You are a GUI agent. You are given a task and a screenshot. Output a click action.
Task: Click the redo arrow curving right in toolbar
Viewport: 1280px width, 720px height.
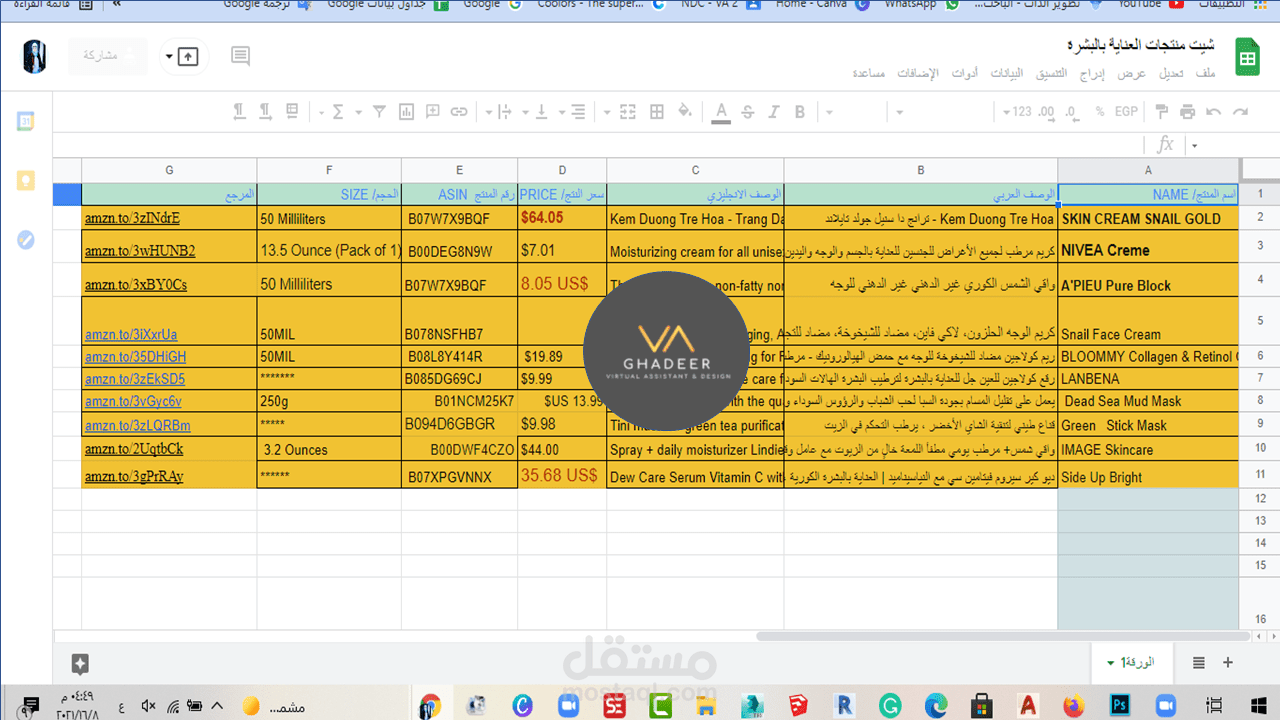click(1240, 112)
